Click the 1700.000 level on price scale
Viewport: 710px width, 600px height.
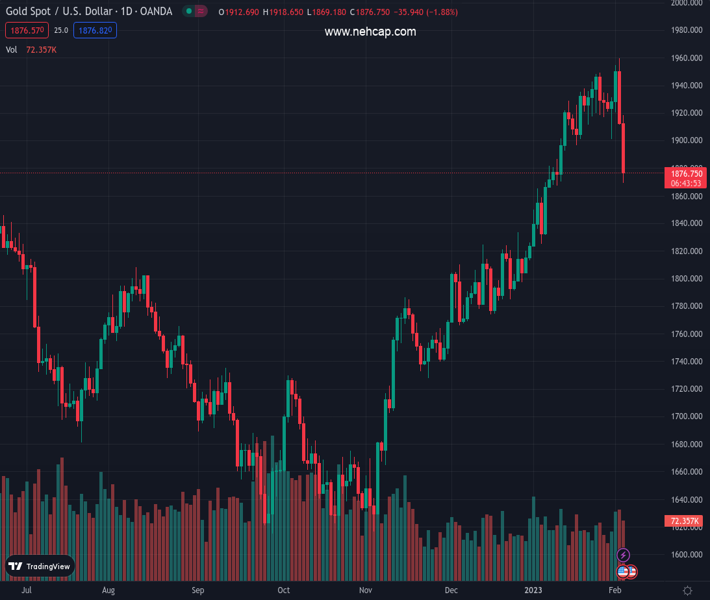point(686,417)
